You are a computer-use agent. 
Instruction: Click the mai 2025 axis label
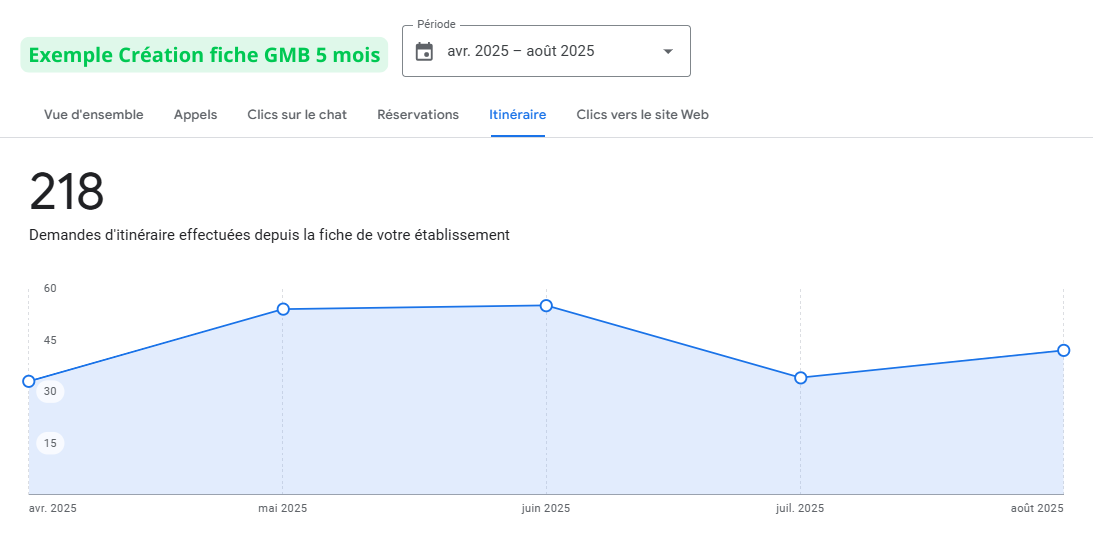283,508
